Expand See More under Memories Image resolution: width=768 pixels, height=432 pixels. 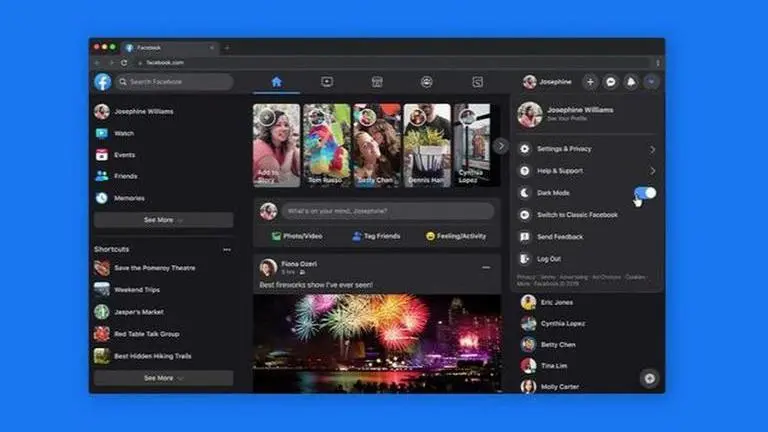163,220
